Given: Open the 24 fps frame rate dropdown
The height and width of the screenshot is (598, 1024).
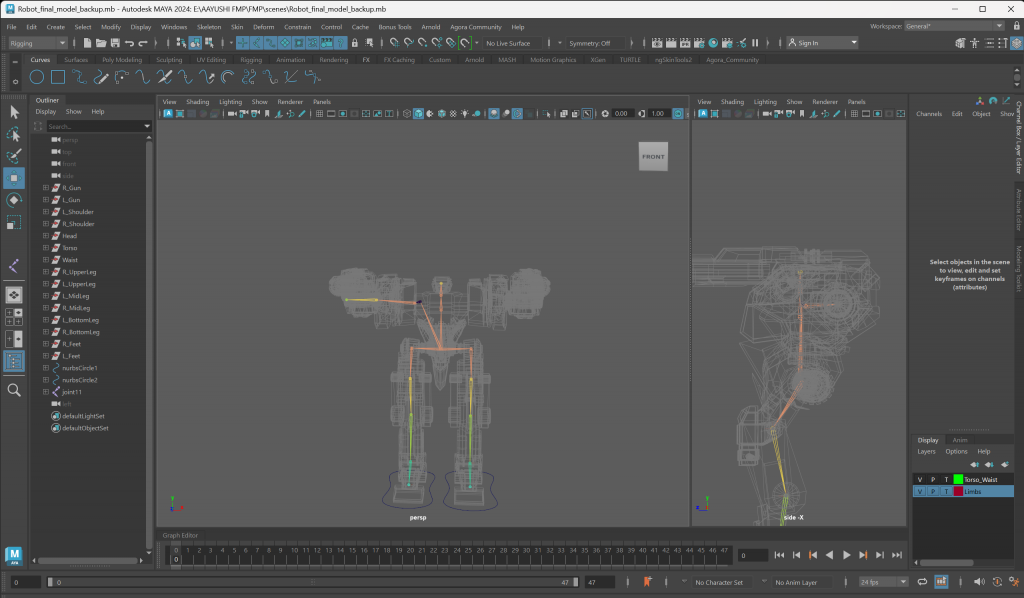Looking at the screenshot, I should click(x=883, y=581).
